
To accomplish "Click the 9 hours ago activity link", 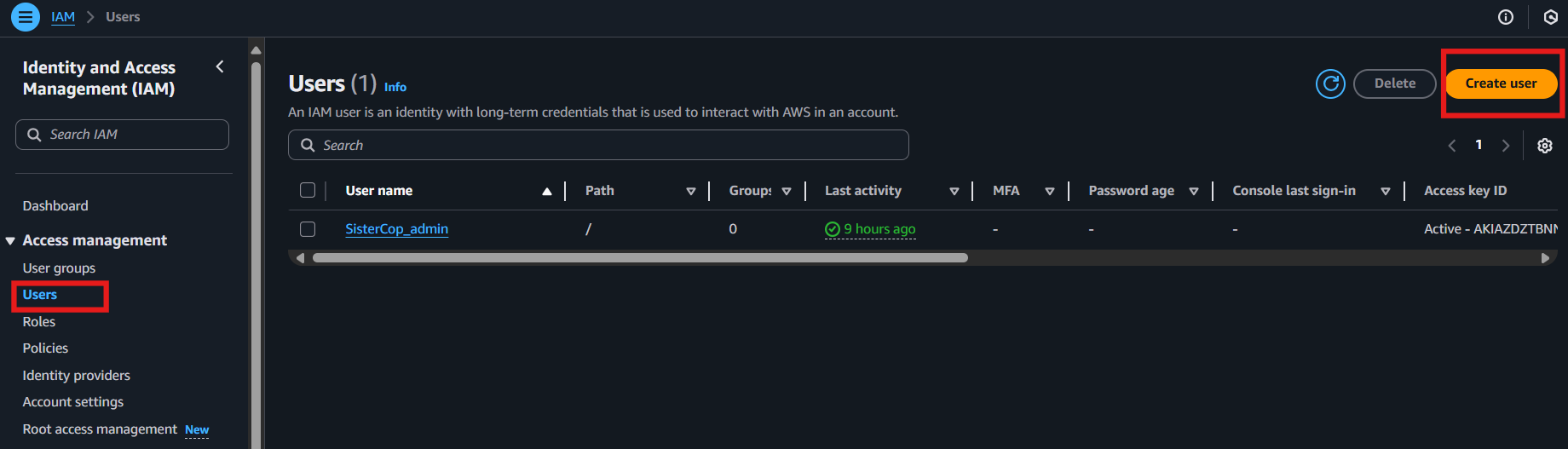I will click(x=879, y=229).
